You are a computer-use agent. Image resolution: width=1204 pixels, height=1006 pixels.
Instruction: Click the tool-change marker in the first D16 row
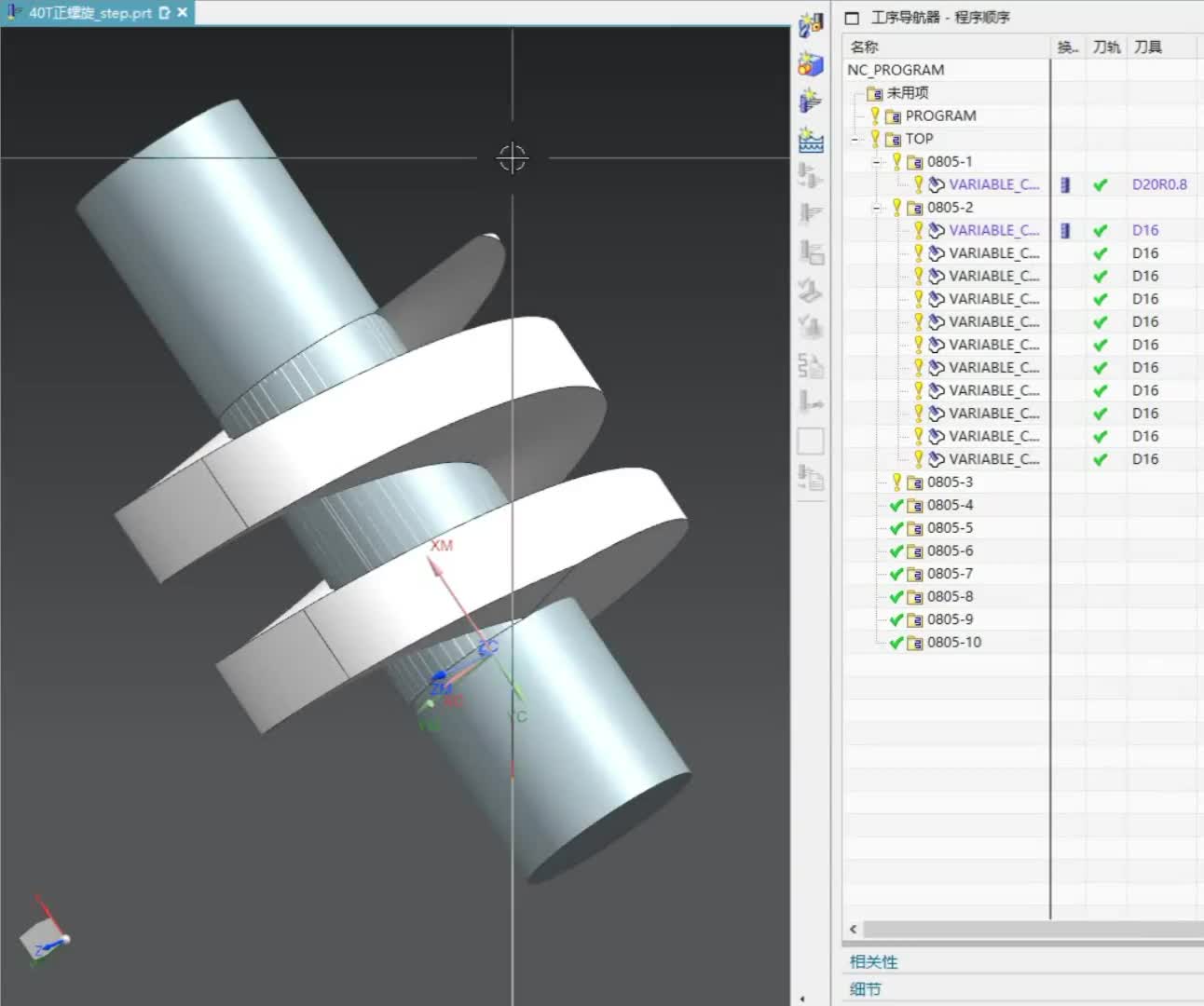coord(1065,230)
